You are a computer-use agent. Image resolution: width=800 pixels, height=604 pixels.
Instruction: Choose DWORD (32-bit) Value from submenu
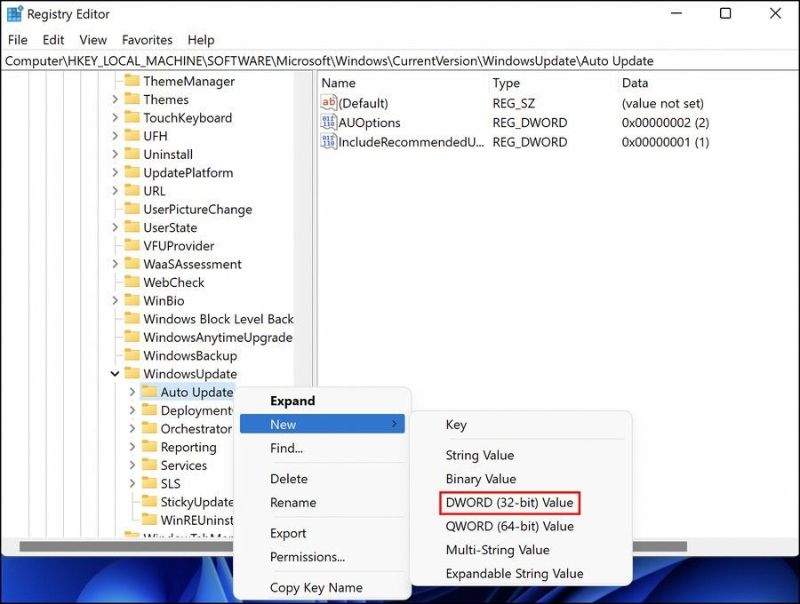pos(509,502)
